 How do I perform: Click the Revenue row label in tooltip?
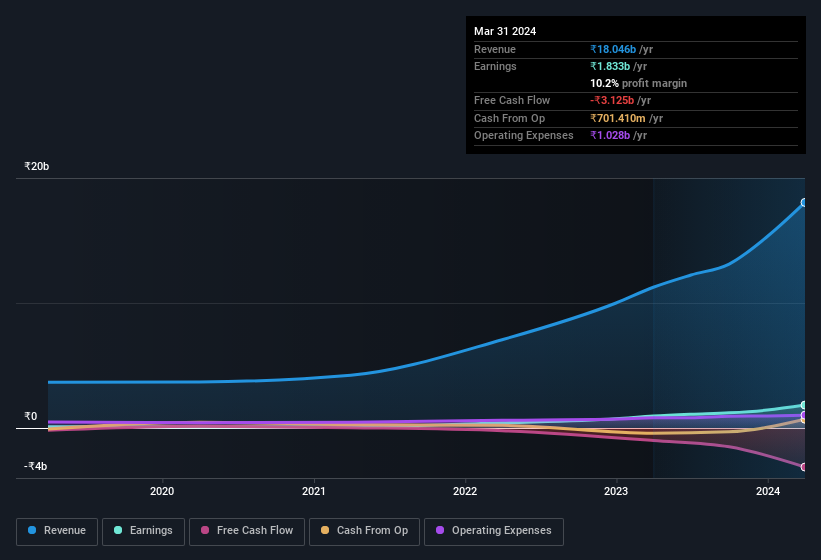coord(495,49)
